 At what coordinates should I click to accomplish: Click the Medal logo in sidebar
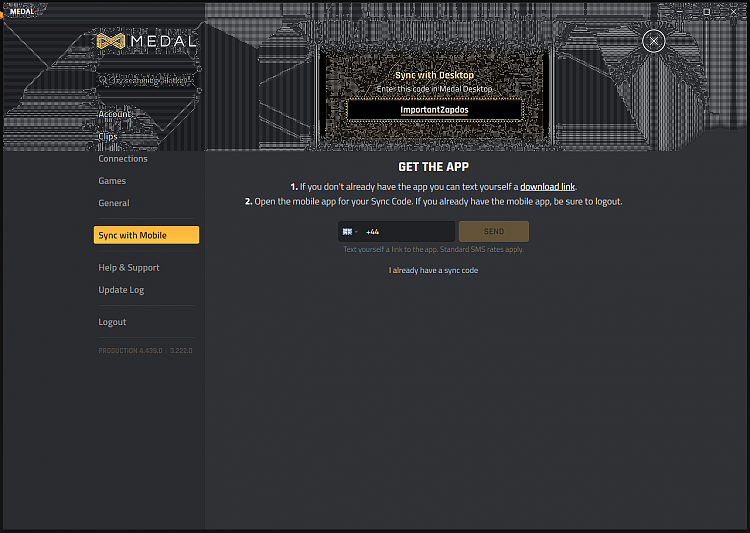[147, 41]
